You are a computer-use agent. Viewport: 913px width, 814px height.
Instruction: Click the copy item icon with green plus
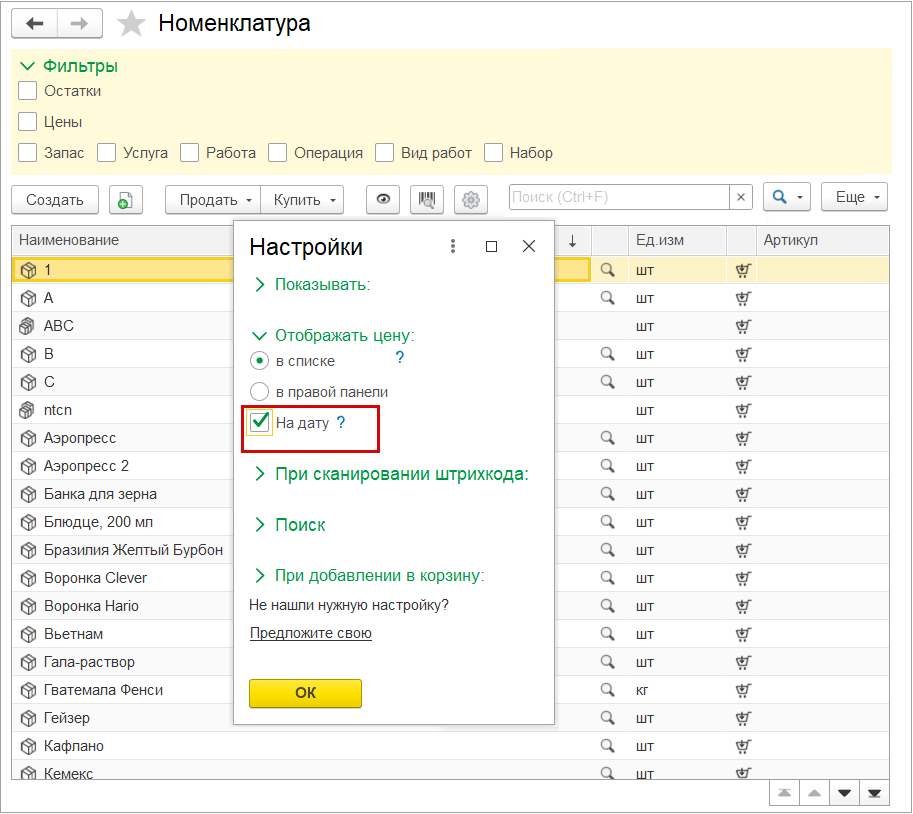click(x=126, y=199)
